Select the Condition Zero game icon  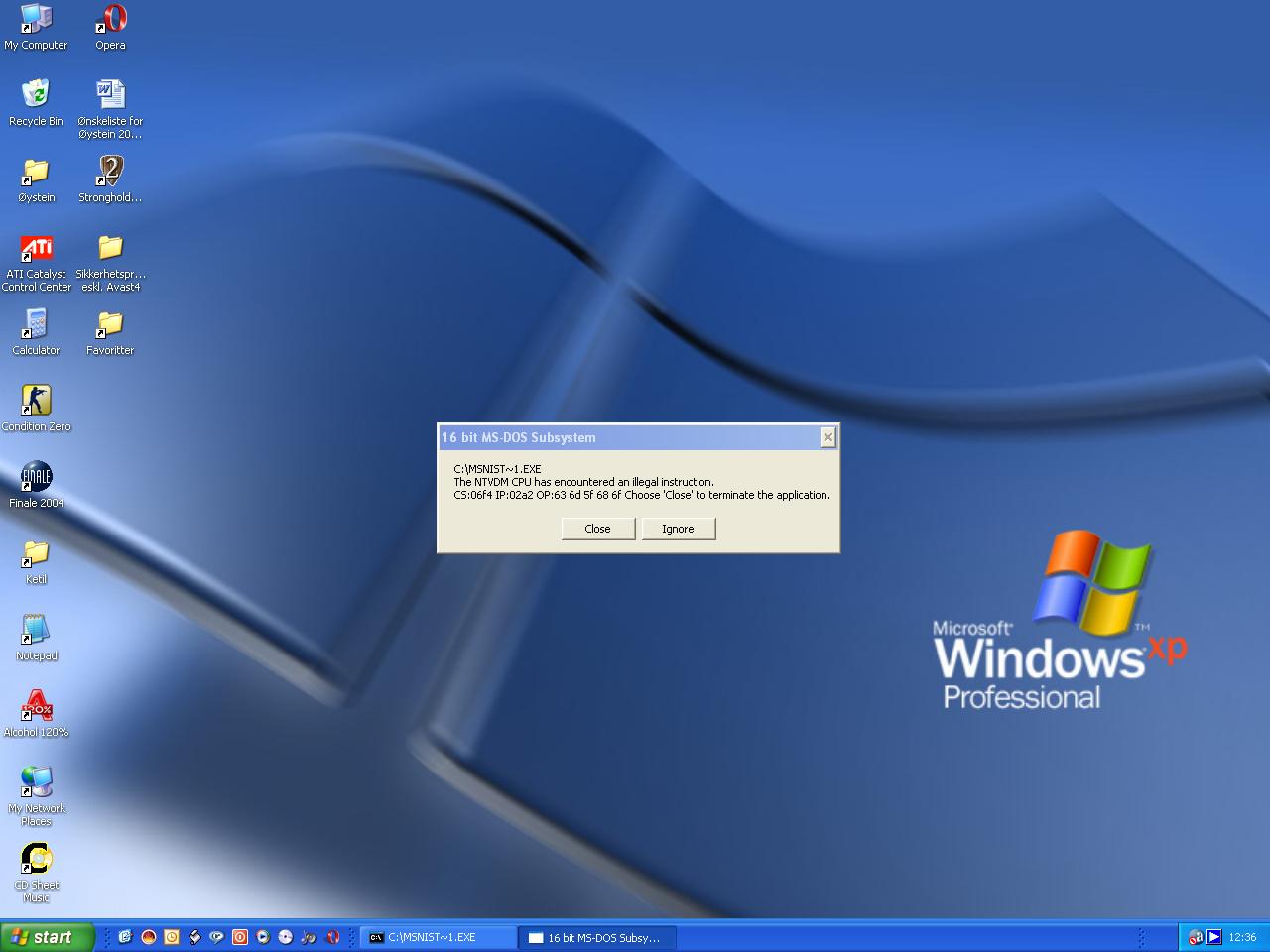(37, 409)
